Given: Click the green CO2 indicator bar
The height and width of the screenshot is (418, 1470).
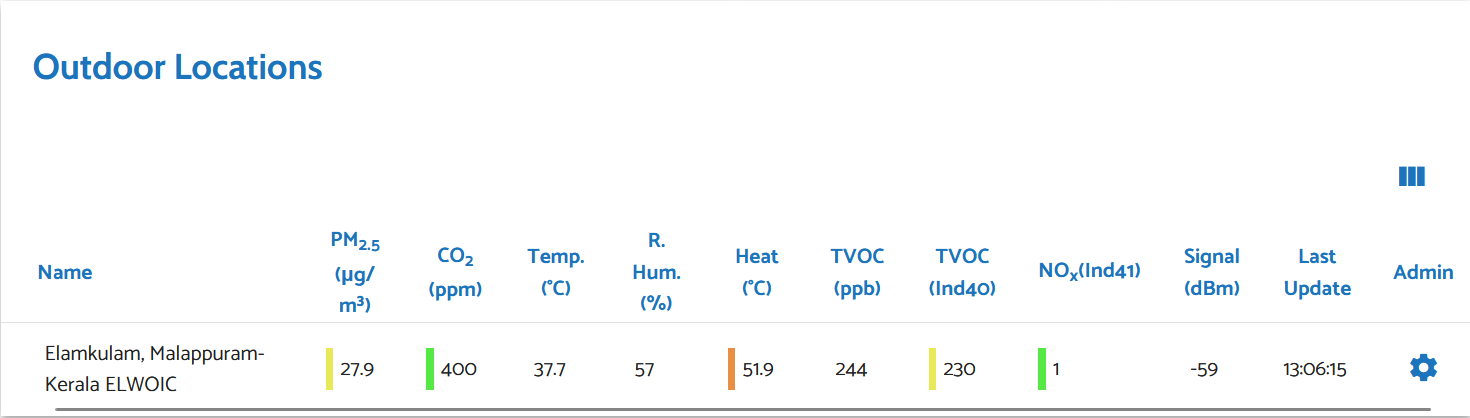Looking at the screenshot, I should [430, 369].
